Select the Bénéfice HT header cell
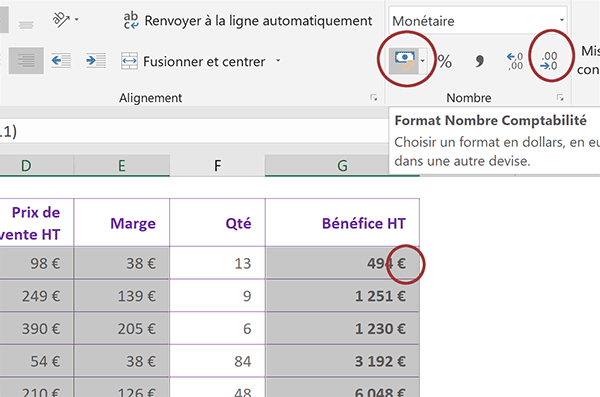Image resolution: width=600 pixels, height=397 pixels. tap(342, 222)
